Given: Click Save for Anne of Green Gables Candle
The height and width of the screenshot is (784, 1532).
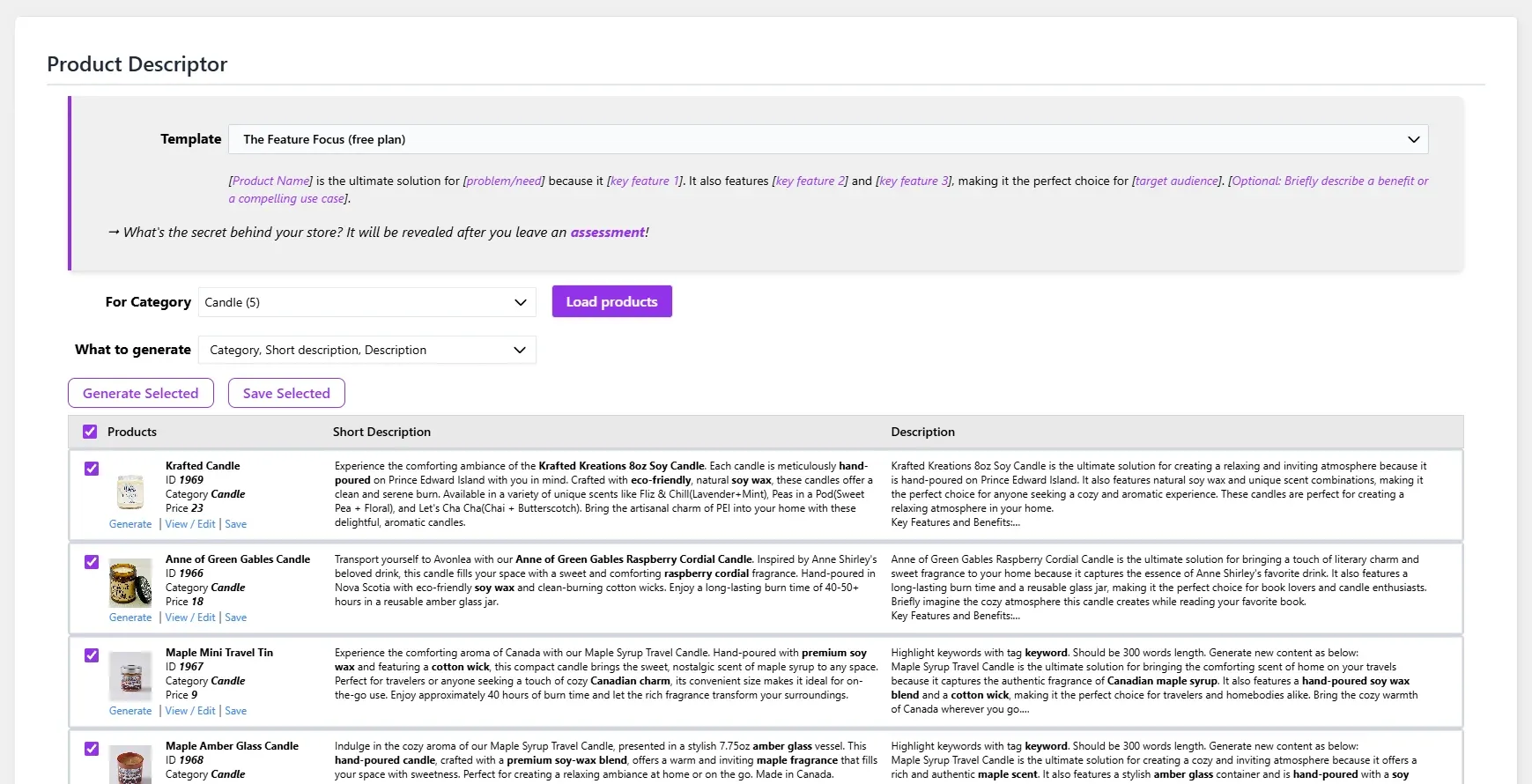Looking at the screenshot, I should [x=236, y=618].
